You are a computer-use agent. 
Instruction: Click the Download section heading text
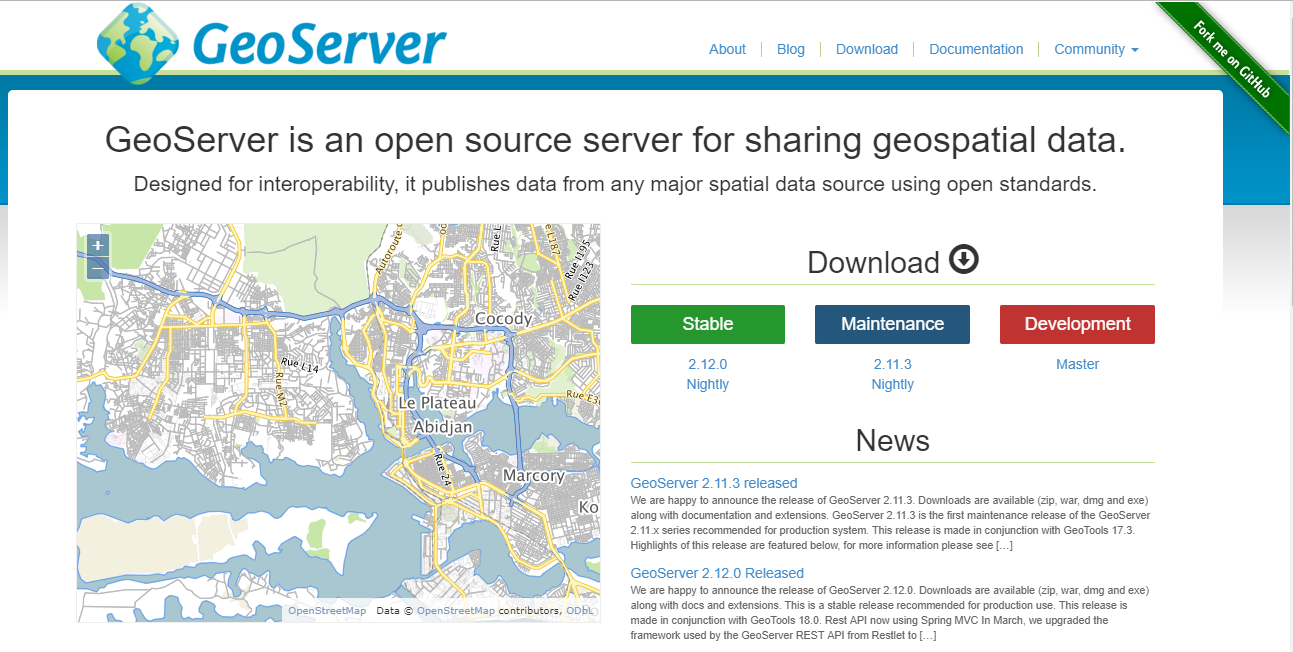[x=873, y=262]
